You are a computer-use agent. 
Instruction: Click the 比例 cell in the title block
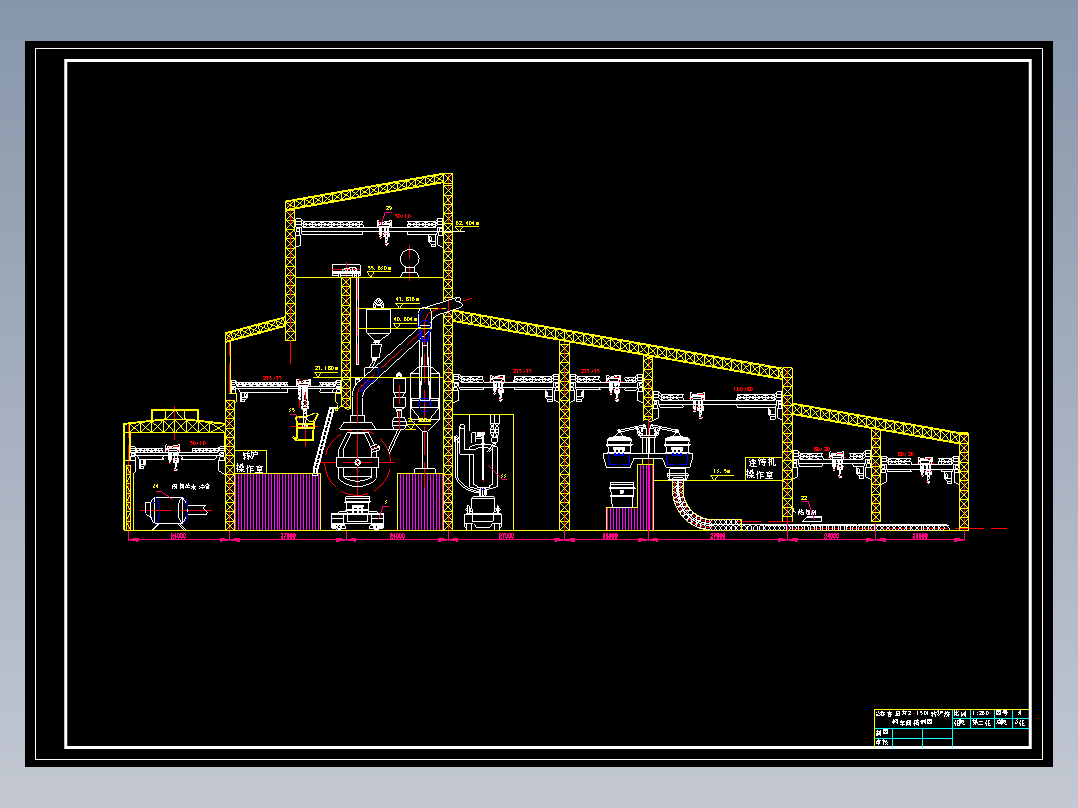960,714
